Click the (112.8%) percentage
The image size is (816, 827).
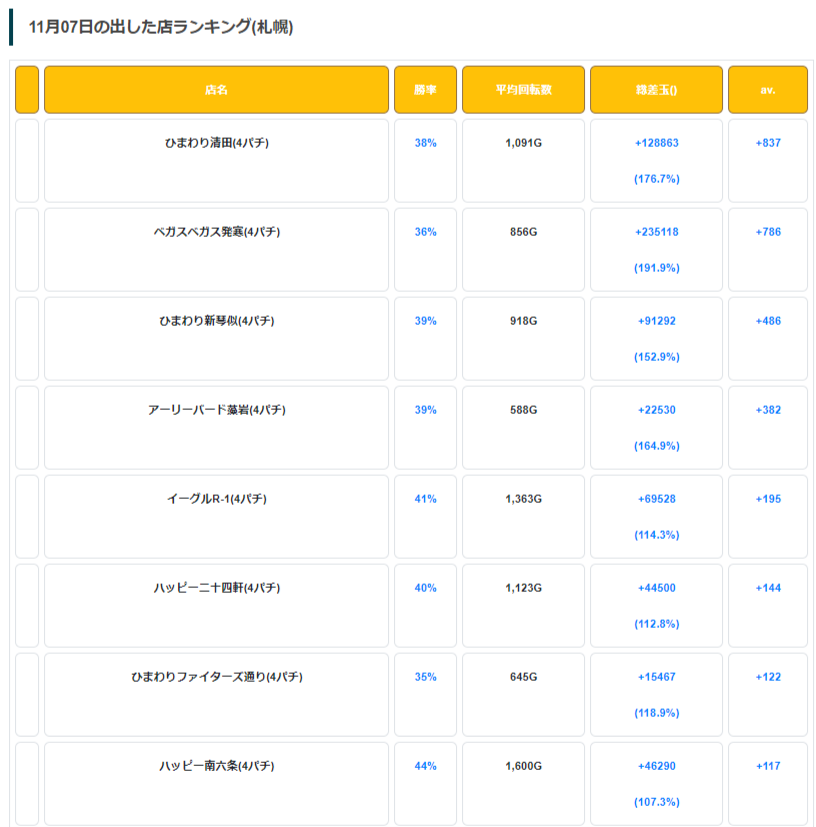657,624
